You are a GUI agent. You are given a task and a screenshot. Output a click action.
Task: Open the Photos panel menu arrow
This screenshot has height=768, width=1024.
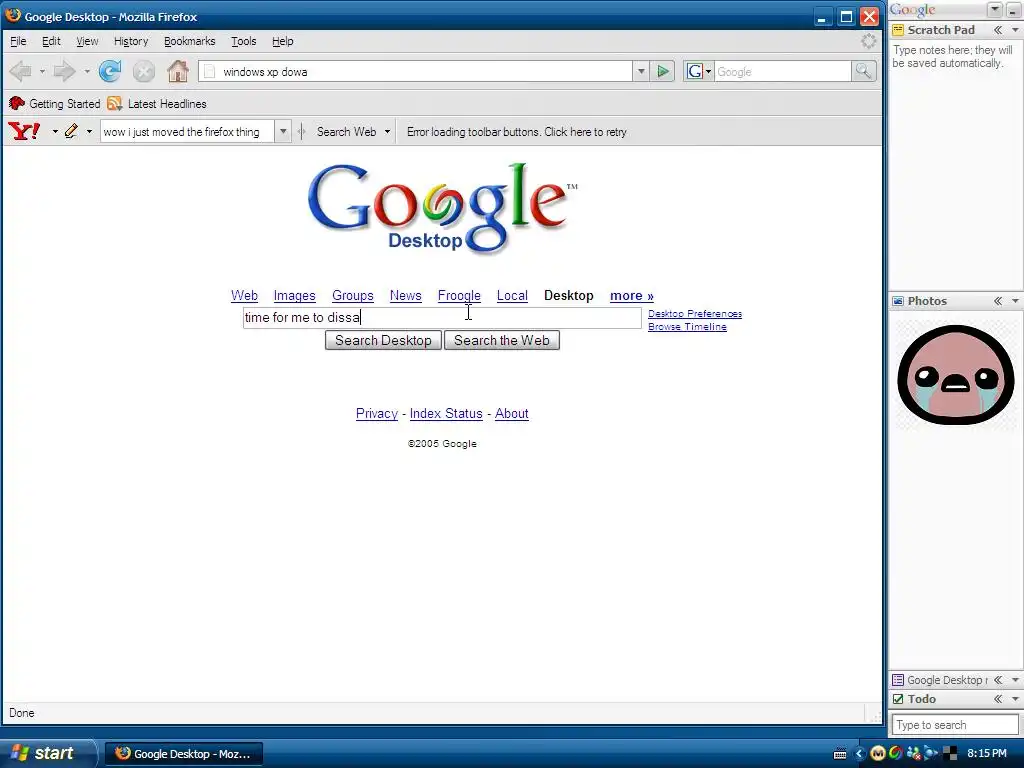pos(1015,301)
